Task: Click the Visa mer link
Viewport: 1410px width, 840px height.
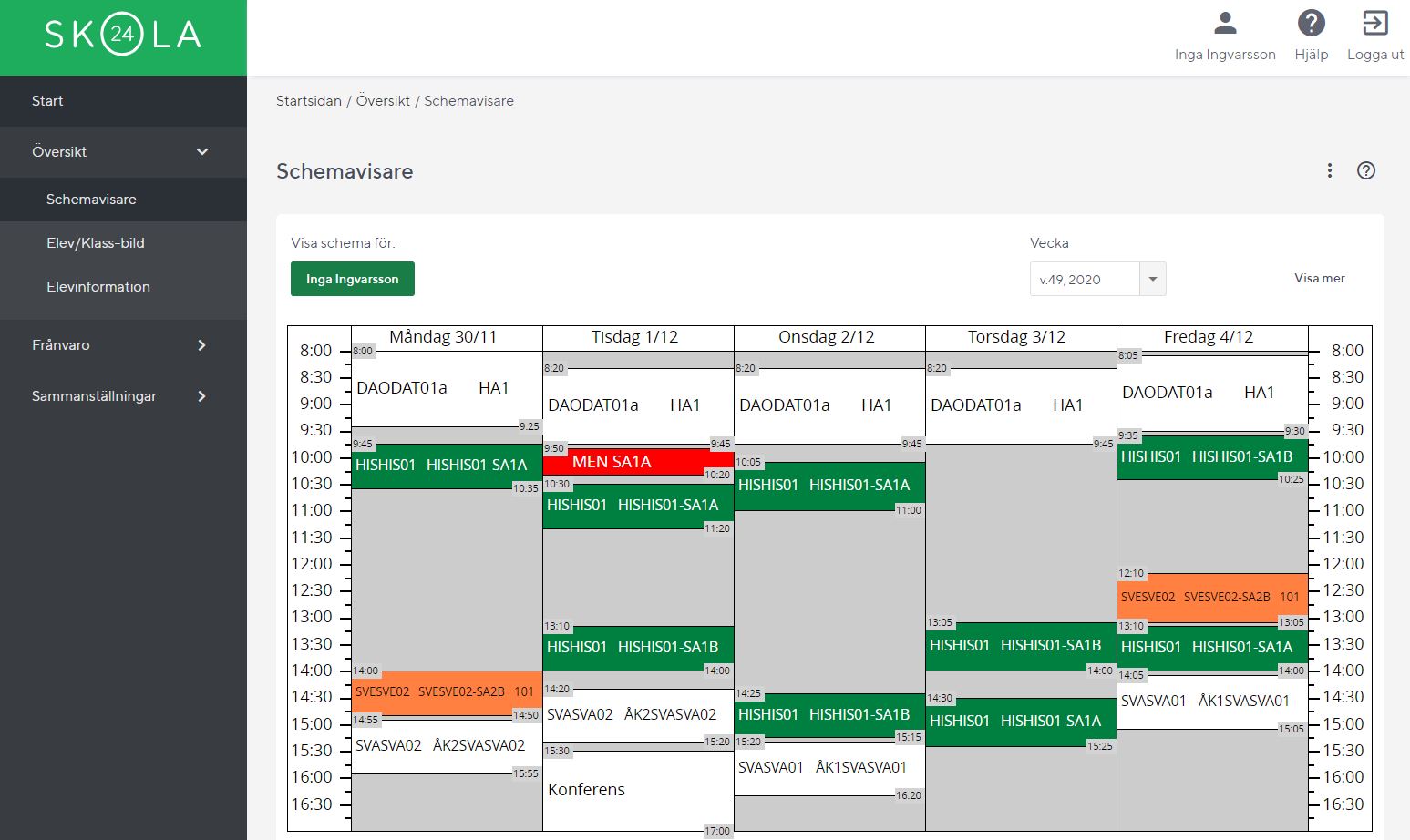Action: tap(1319, 279)
